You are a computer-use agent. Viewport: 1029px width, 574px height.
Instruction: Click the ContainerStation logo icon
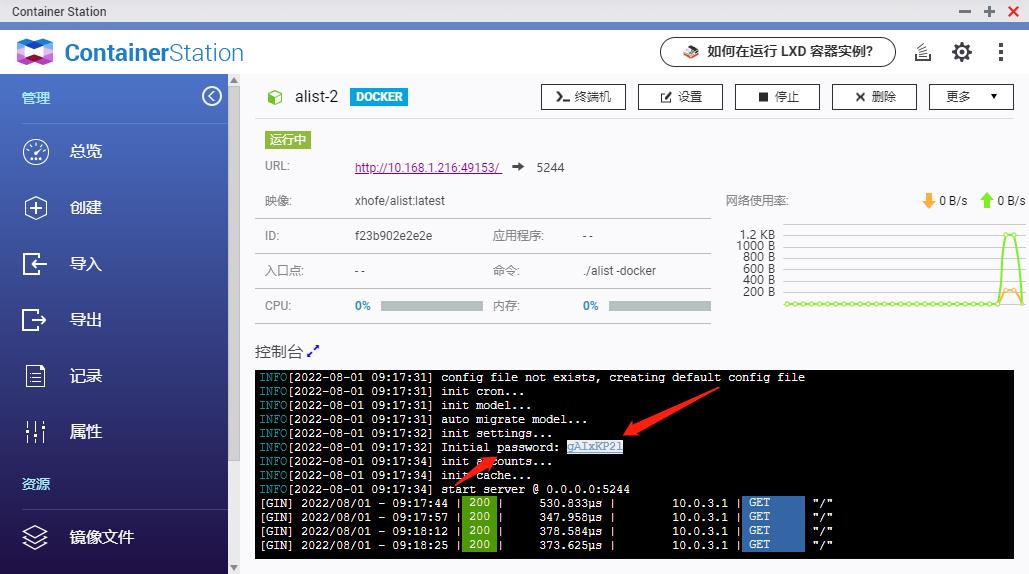[x=35, y=52]
